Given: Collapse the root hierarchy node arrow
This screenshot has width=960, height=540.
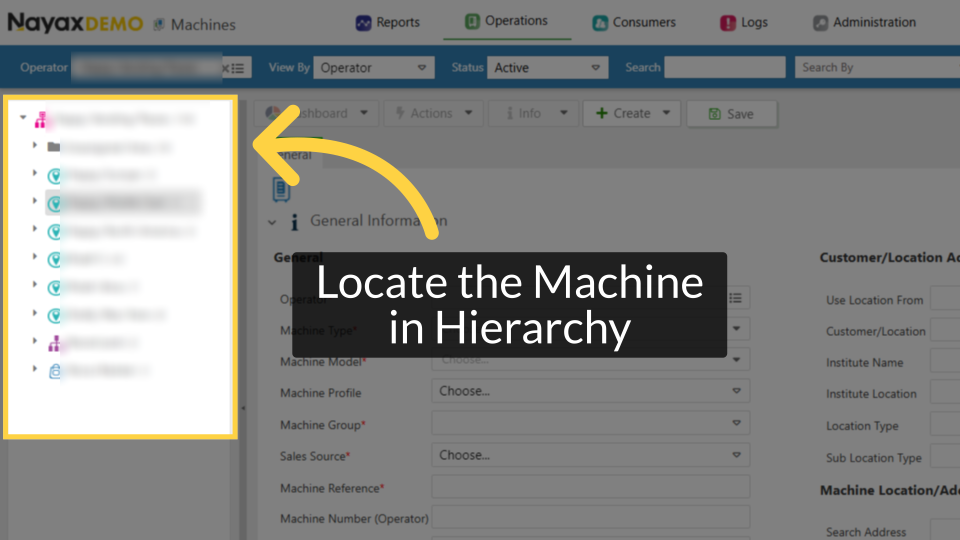Looking at the screenshot, I should pos(23,117).
